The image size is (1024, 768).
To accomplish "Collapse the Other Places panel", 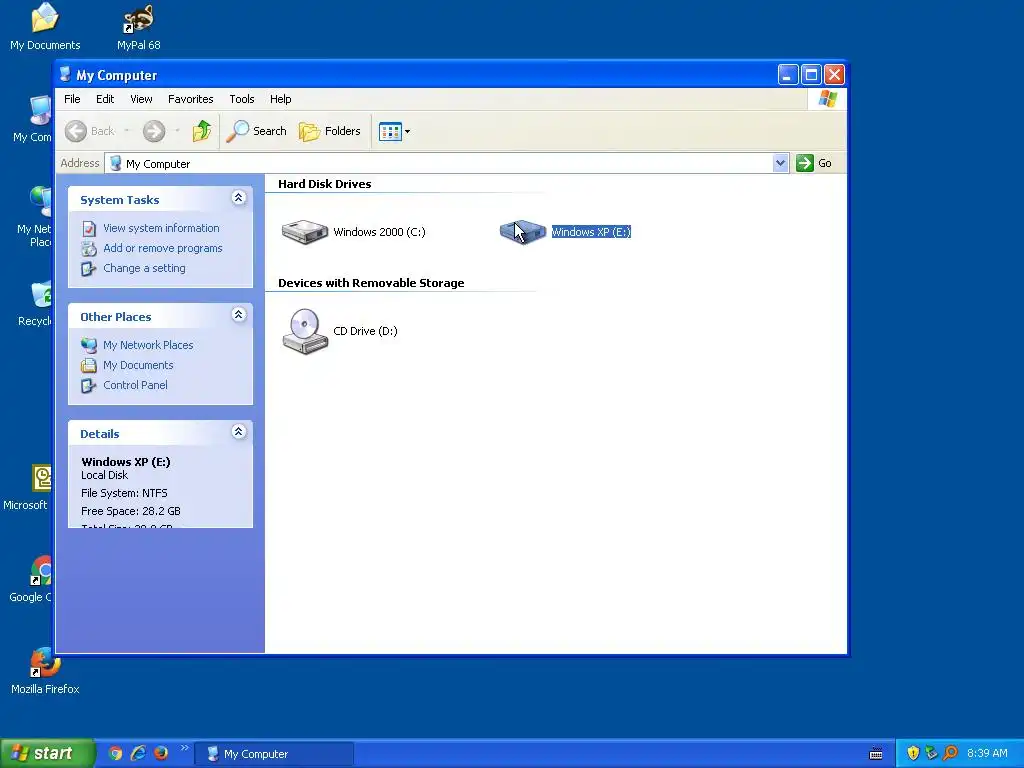I will [238, 315].
